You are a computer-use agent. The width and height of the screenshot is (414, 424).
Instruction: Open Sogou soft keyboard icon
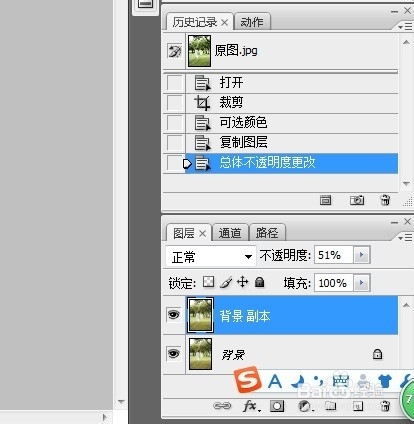click(x=341, y=381)
